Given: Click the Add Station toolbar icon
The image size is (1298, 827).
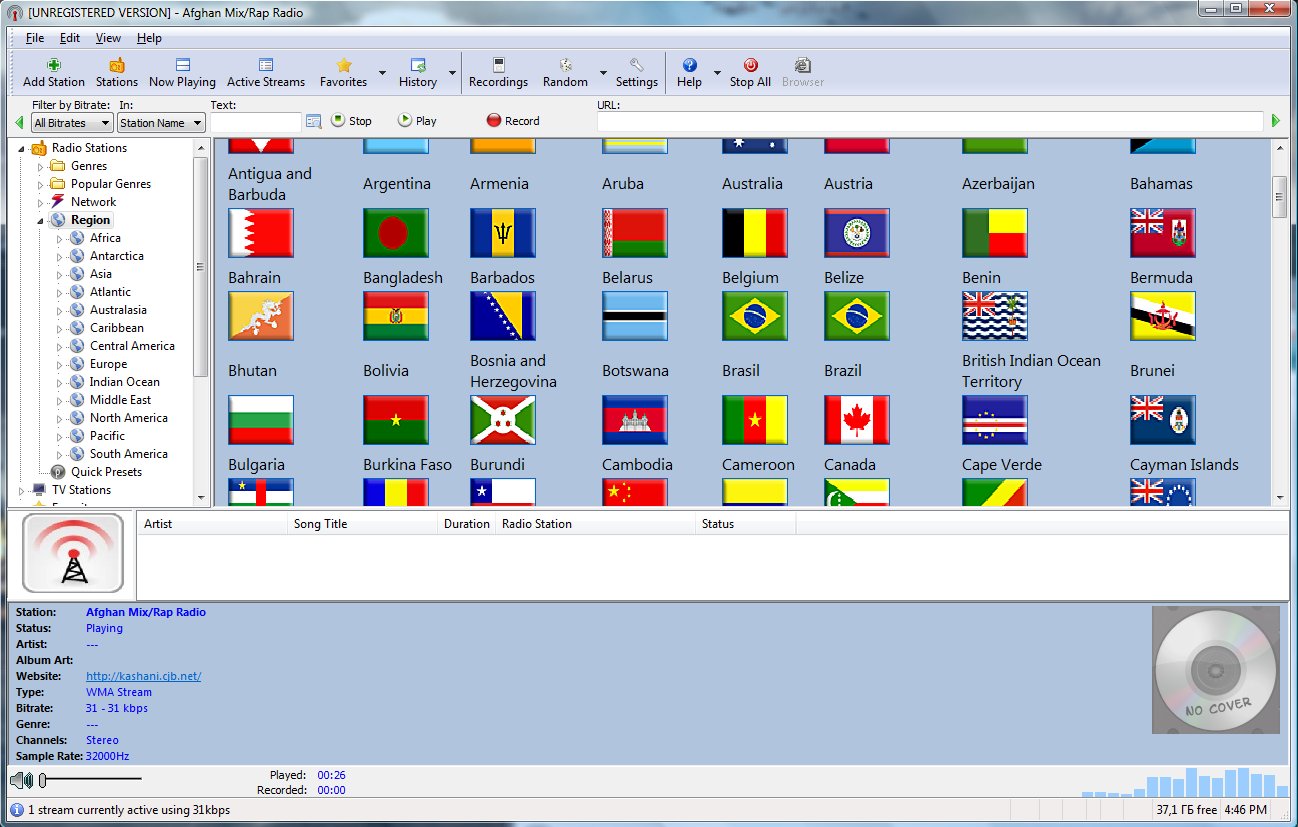Looking at the screenshot, I should (54, 65).
